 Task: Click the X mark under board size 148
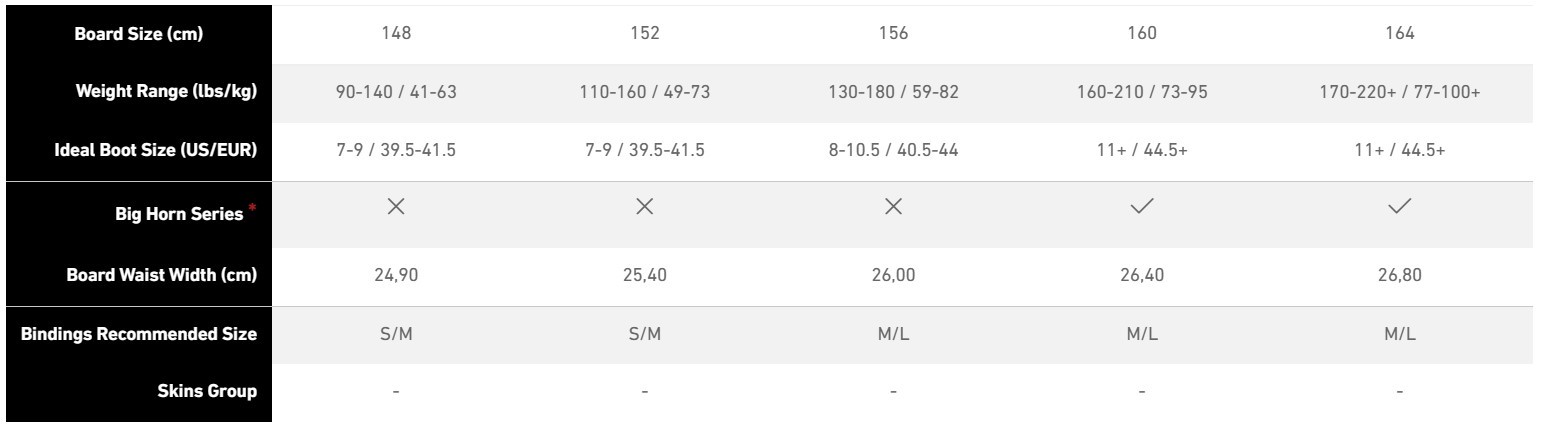coord(396,206)
